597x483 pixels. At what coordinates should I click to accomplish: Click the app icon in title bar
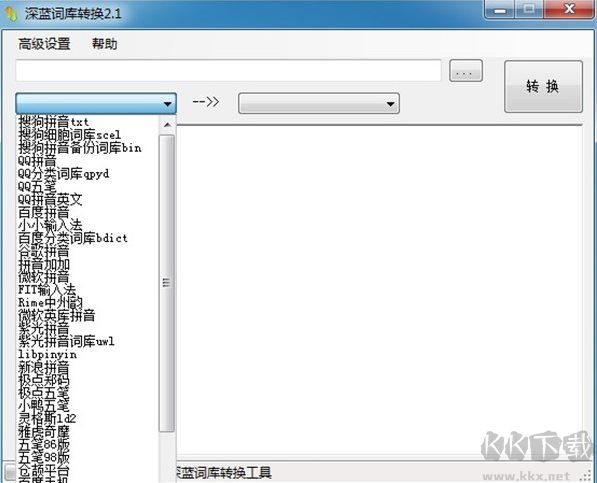[11, 14]
